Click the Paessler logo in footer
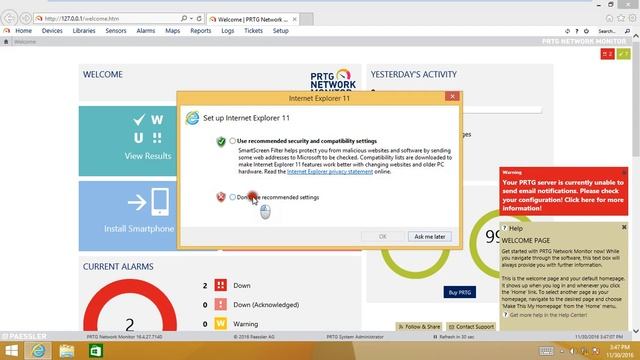The width and height of the screenshot is (640, 360). pyautogui.click(x=24, y=336)
